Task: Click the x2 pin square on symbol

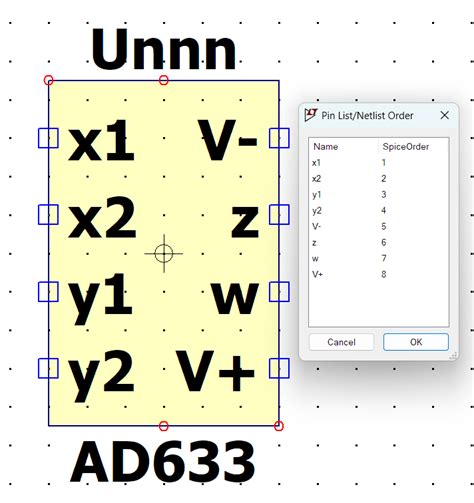Action: 48,215
